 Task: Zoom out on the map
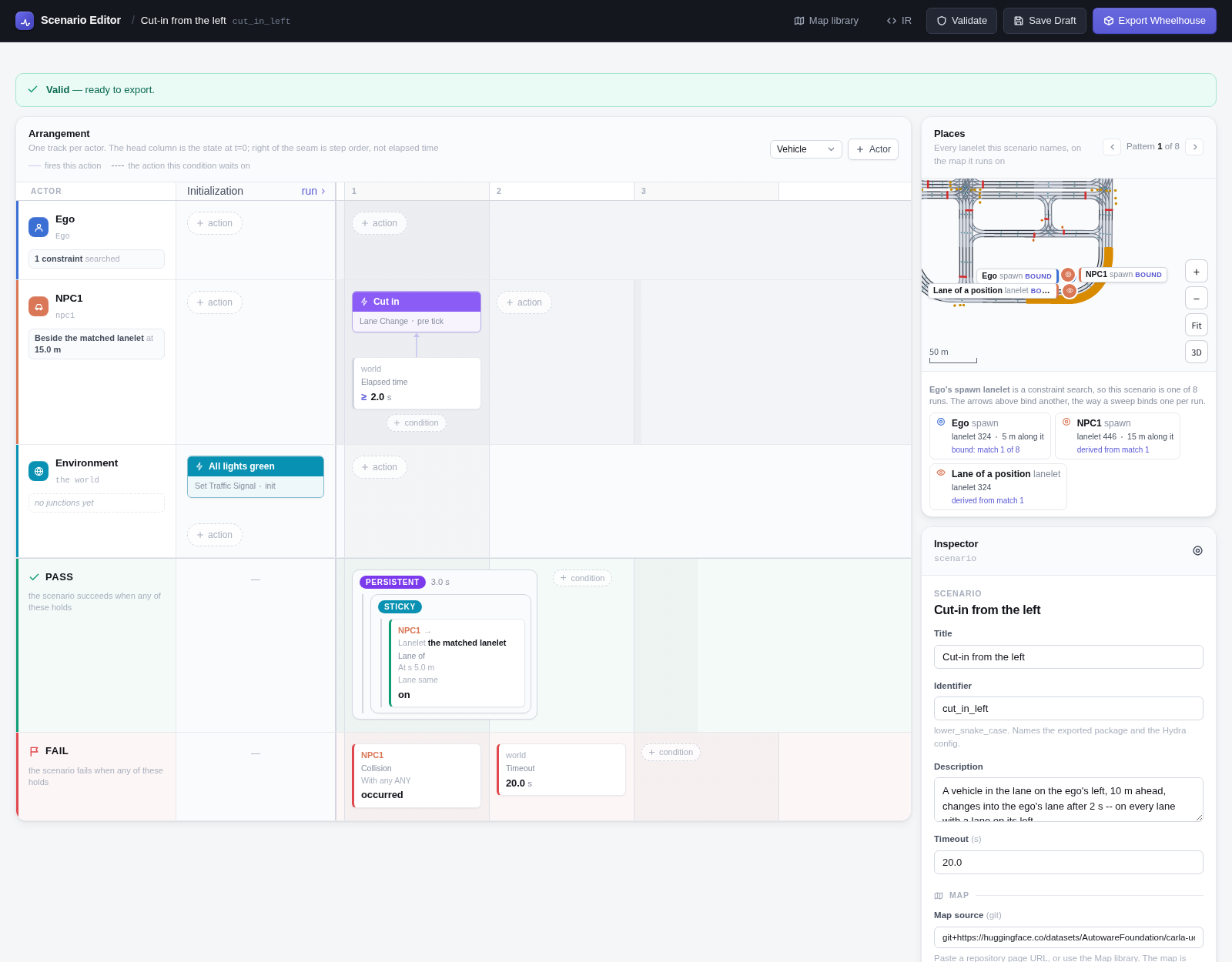click(x=1197, y=299)
